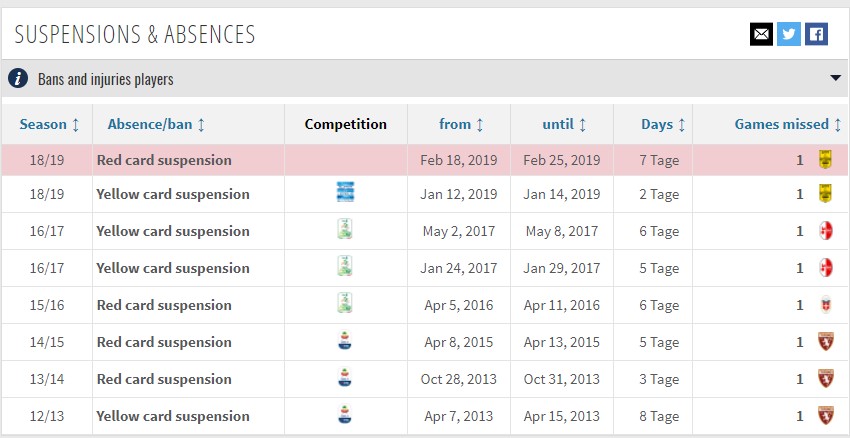Sort the table by Season column
This screenshot has height=438, width=850.
[49, 124]
